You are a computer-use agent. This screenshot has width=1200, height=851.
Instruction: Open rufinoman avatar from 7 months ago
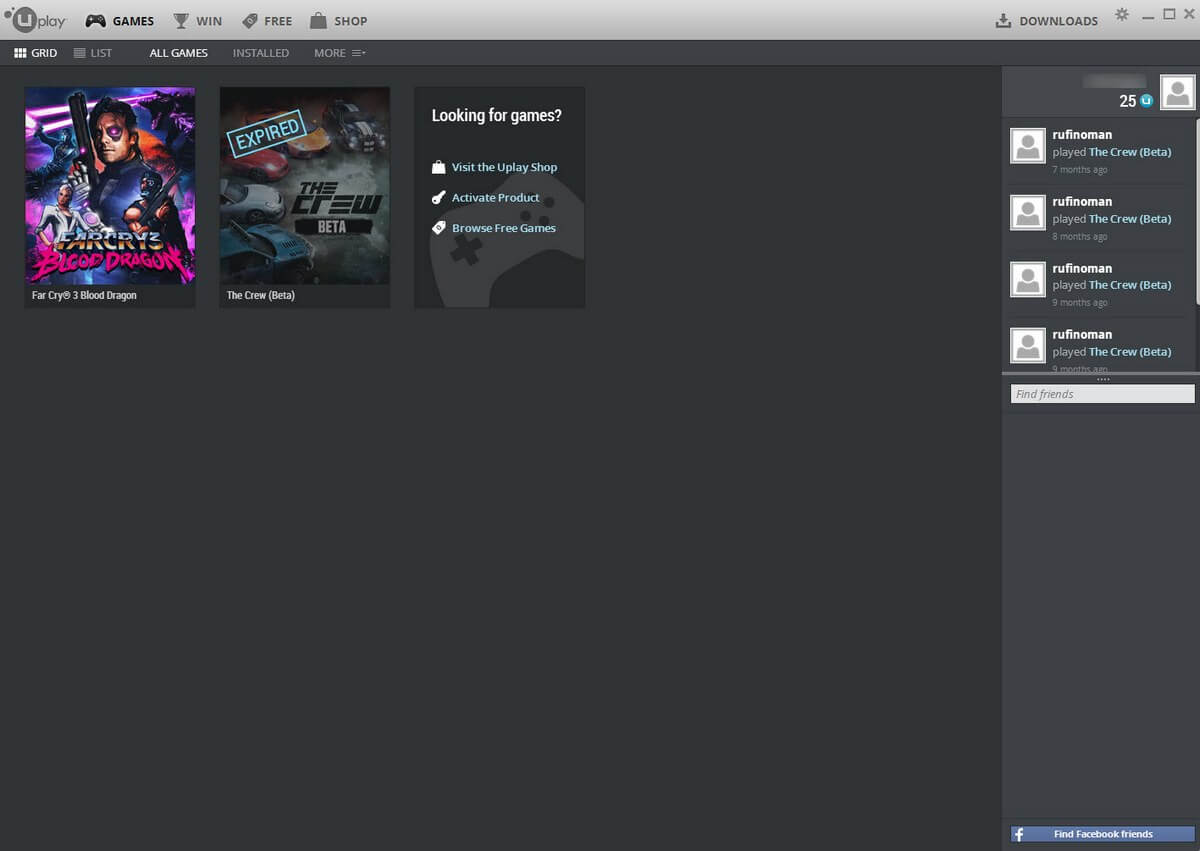[1028, 145]
